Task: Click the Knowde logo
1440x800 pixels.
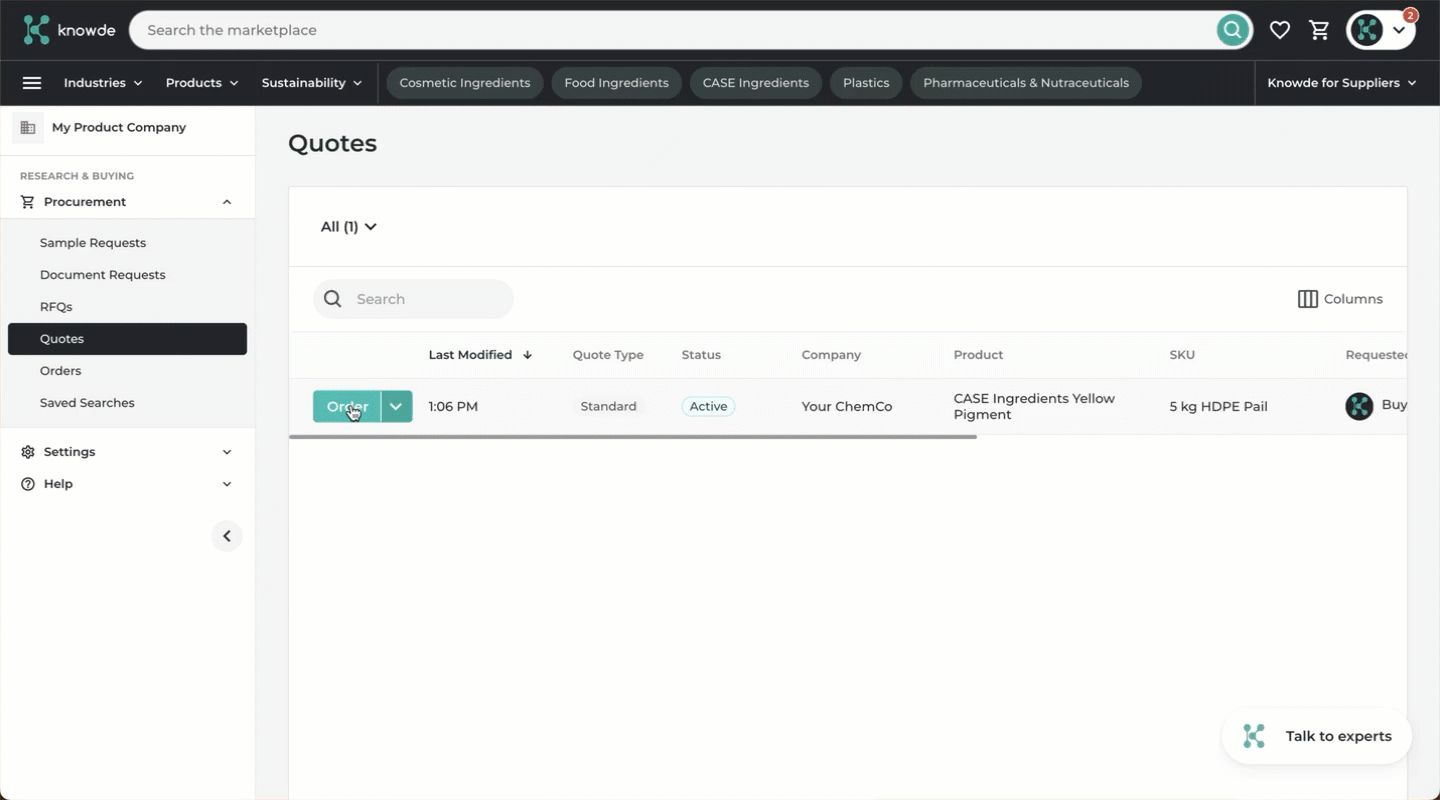Action: [x=69, y=30]
